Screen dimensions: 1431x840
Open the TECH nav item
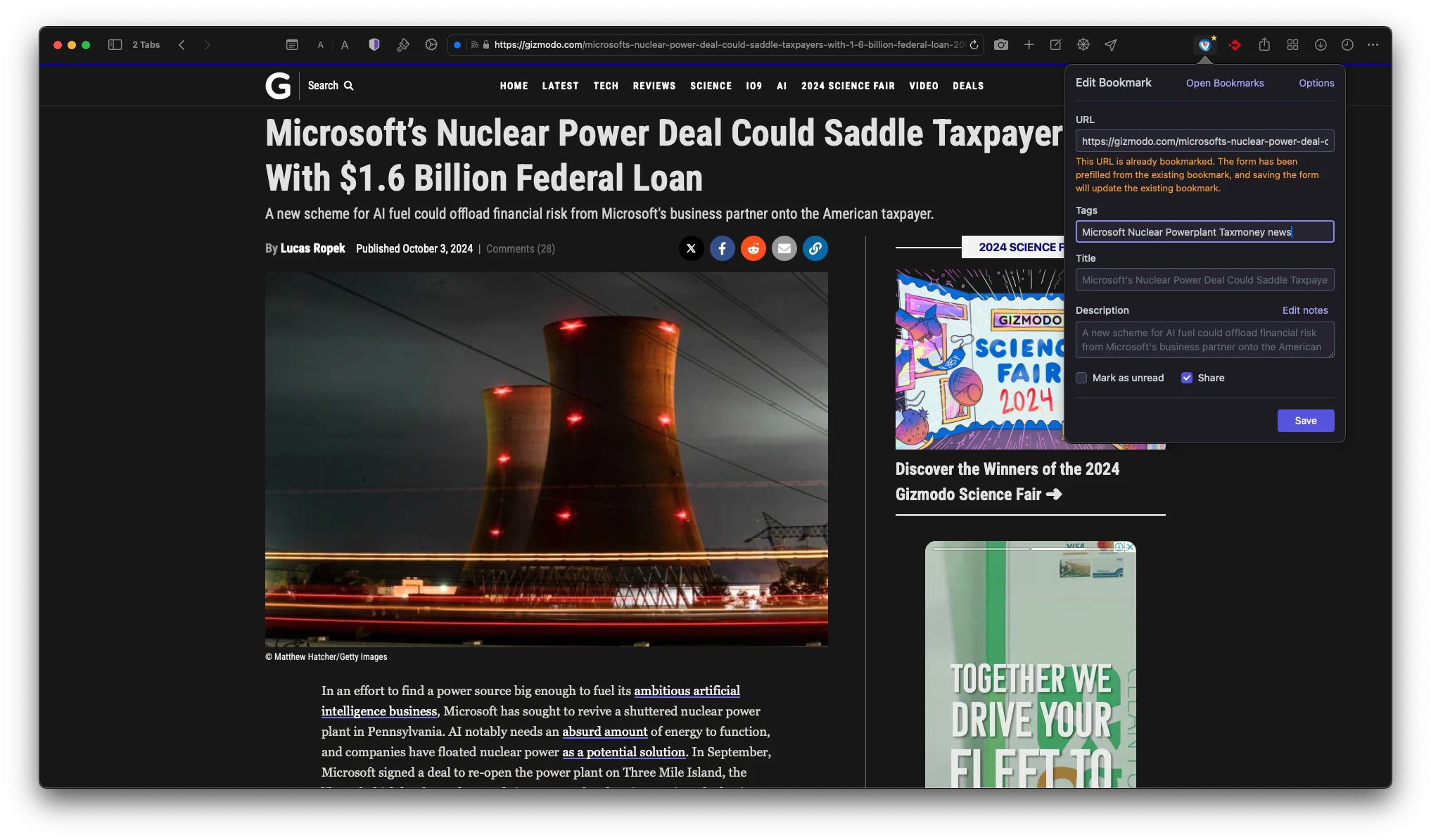click(x=606, y=86)
